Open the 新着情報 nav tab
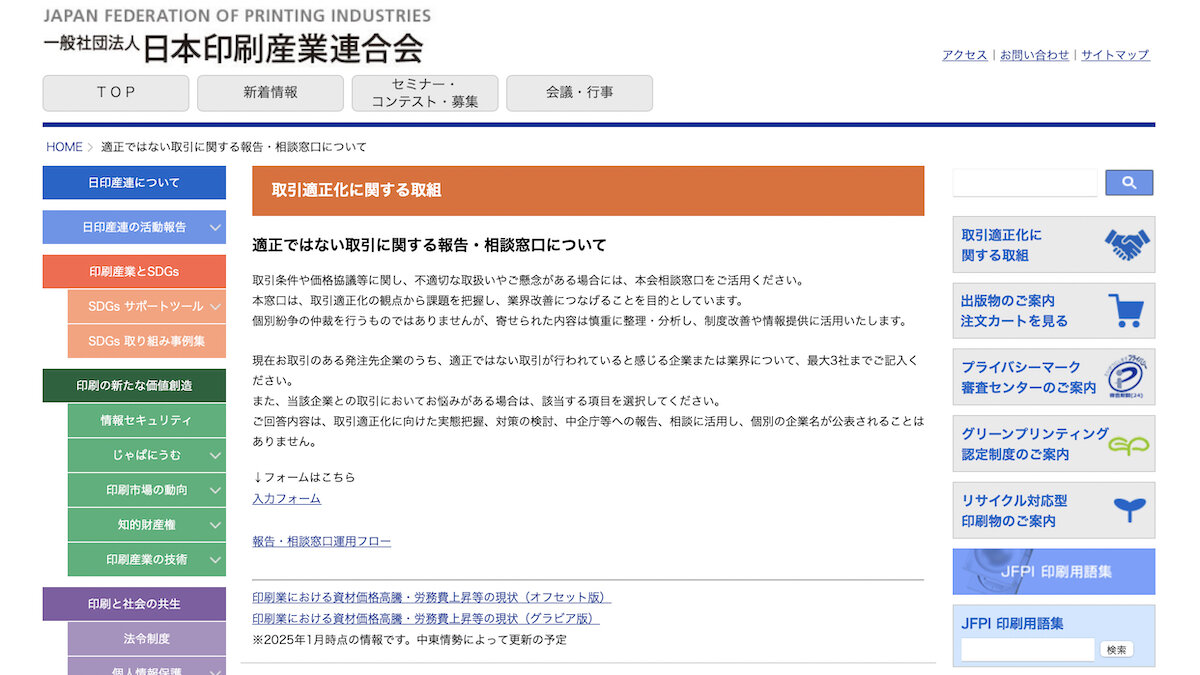Screen dimensions: 1200x675 click(270, 93)
